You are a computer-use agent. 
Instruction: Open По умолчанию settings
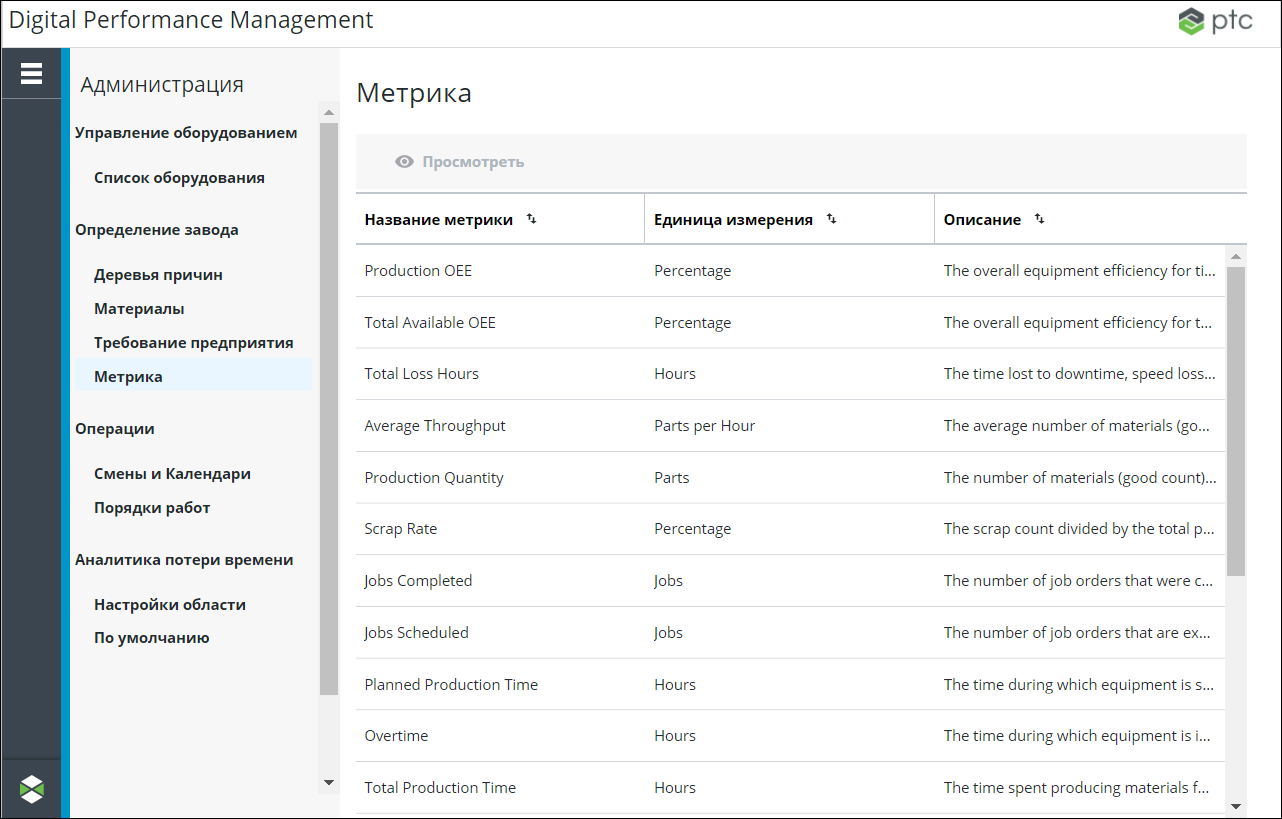152,638
